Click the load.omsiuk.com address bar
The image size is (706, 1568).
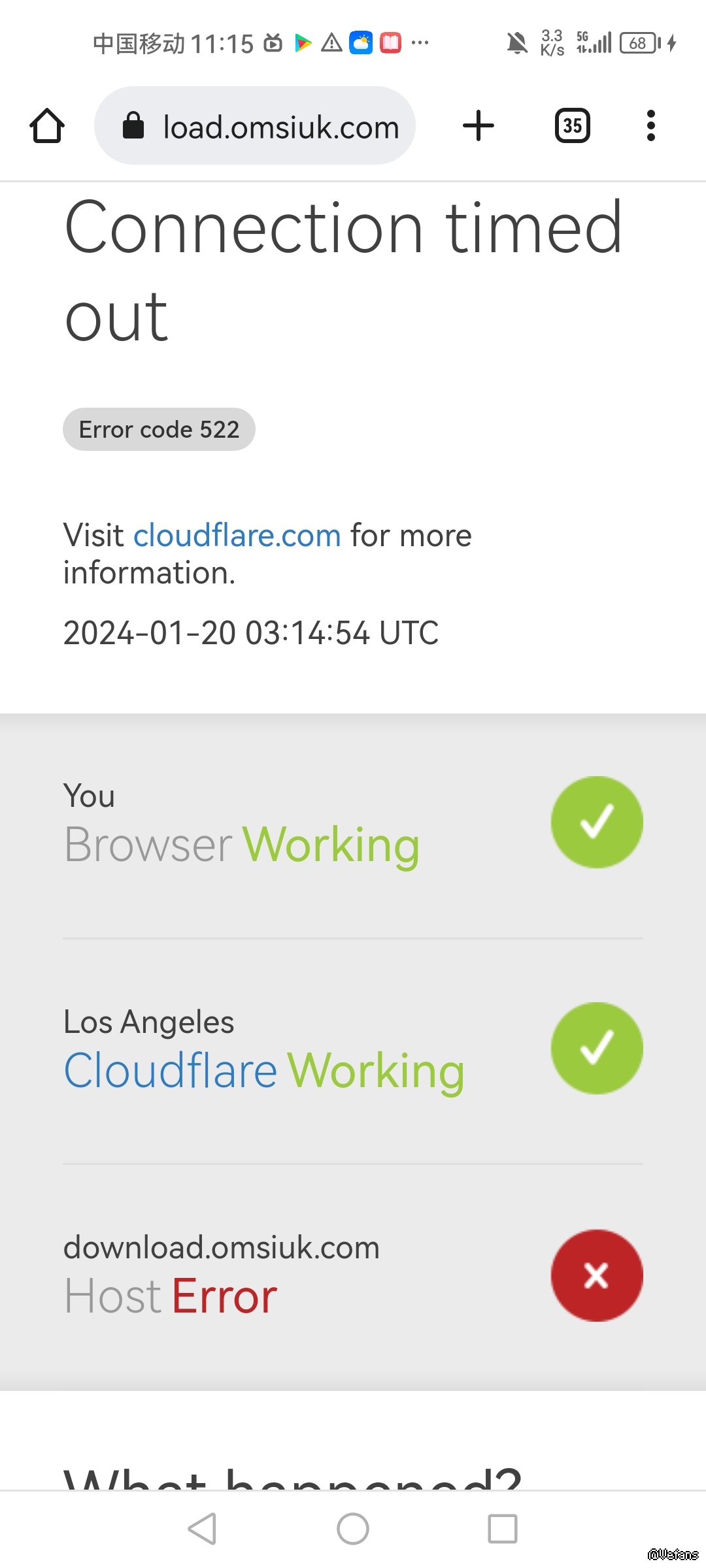(281, 127)
